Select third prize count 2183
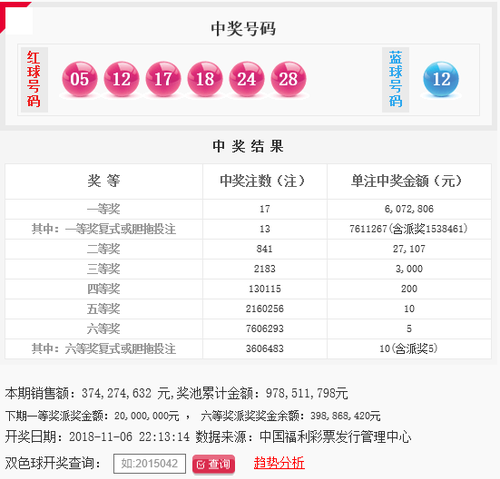Image resolution: width=500 pixels, height=479 pixels. pos(265,269)
